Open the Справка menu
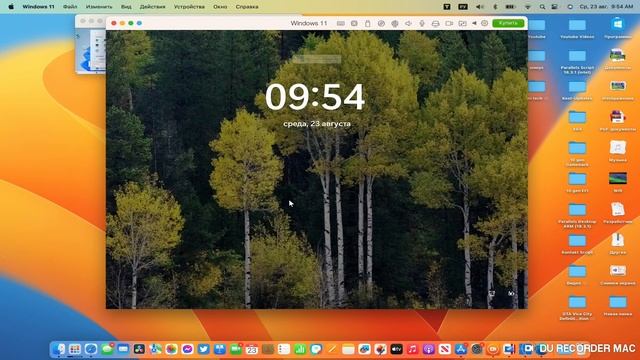The width and height of the screenshot is (640, 360). [x=247, y=7]
